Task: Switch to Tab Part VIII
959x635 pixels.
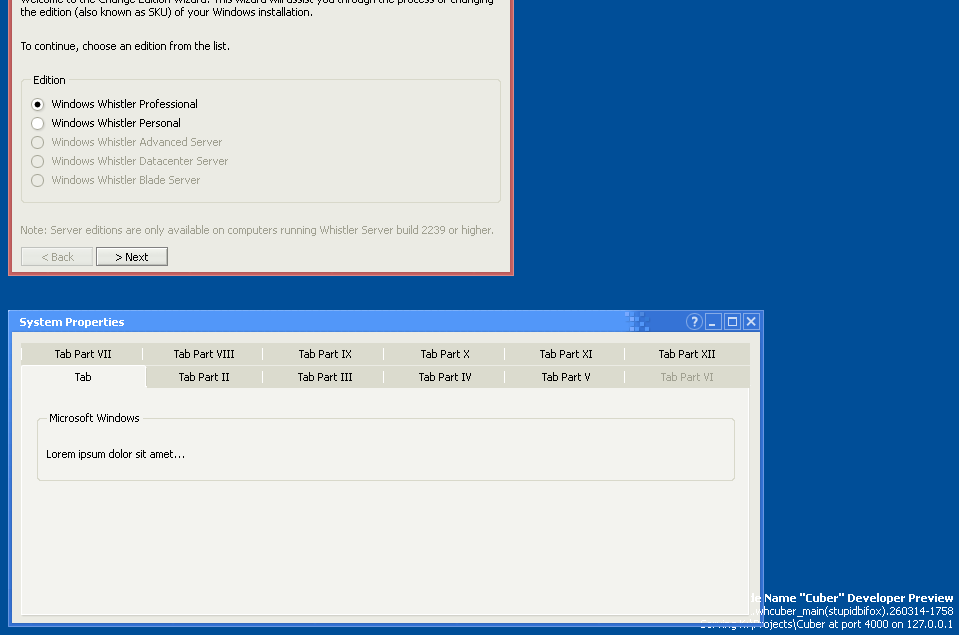Action: pyautogui.click(x=204, y=354)
